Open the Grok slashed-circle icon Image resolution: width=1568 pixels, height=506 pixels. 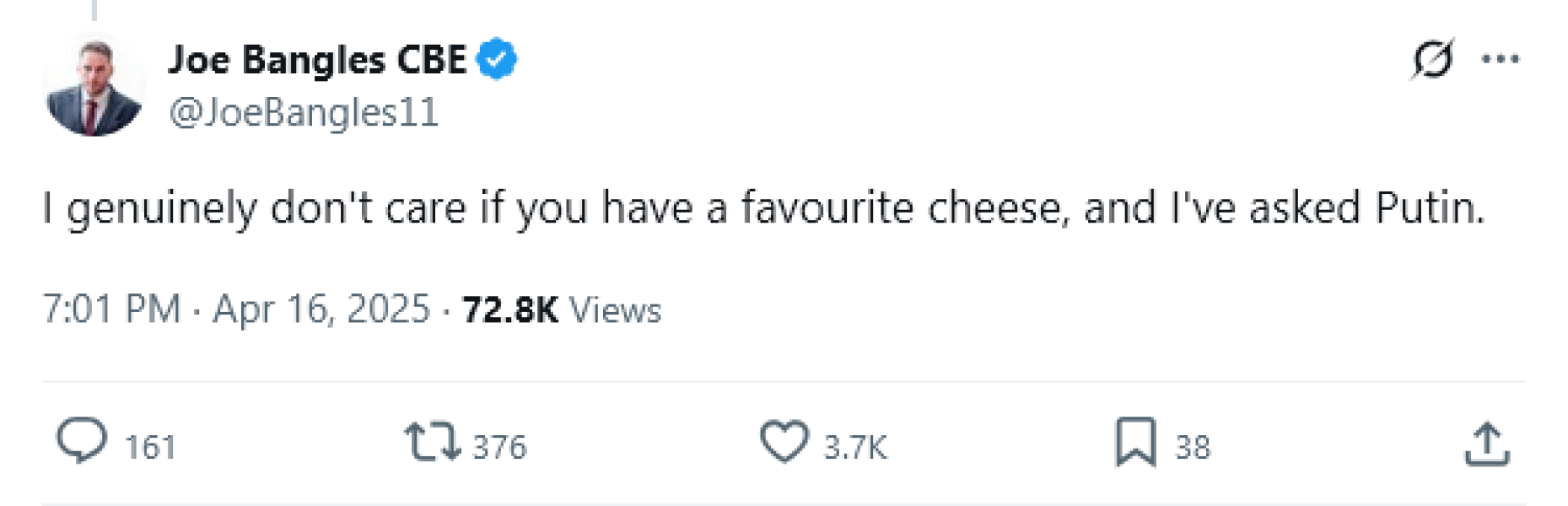pos(1432,59)
